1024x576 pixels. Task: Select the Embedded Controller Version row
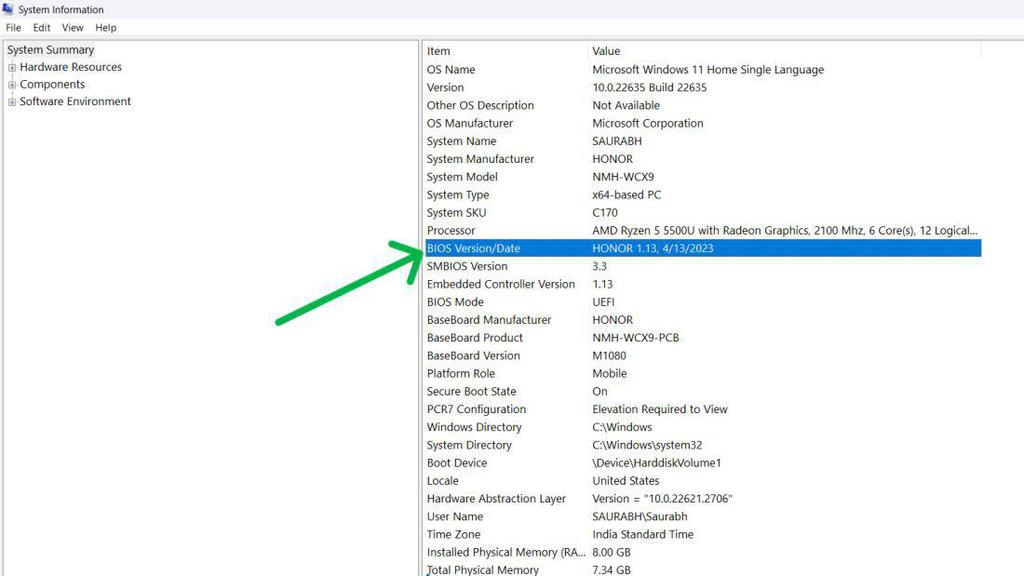pos(703,284)
